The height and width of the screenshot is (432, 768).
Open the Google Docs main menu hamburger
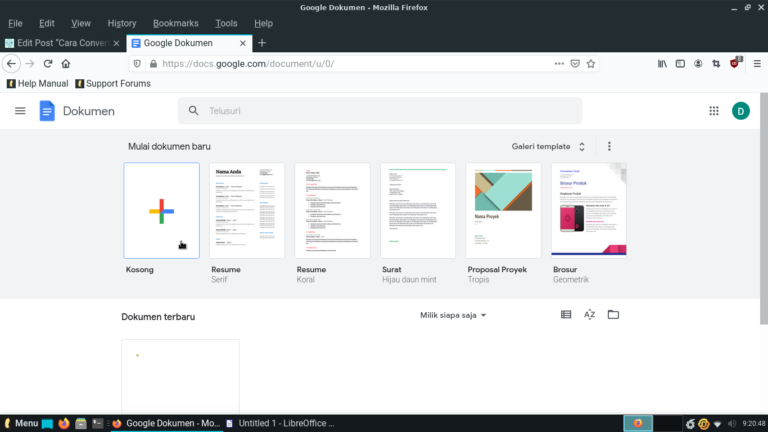coord(20,111)
